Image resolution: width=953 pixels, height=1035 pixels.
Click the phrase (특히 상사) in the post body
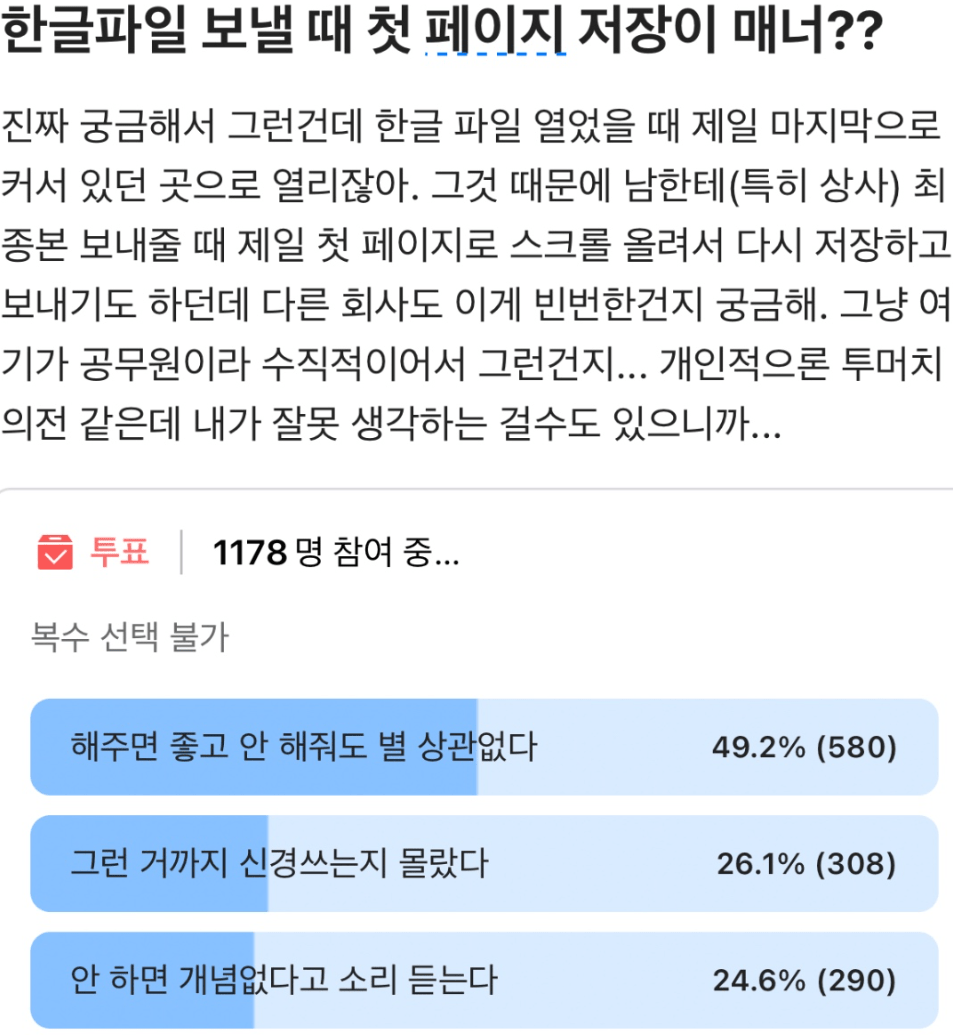click(814, 185)
